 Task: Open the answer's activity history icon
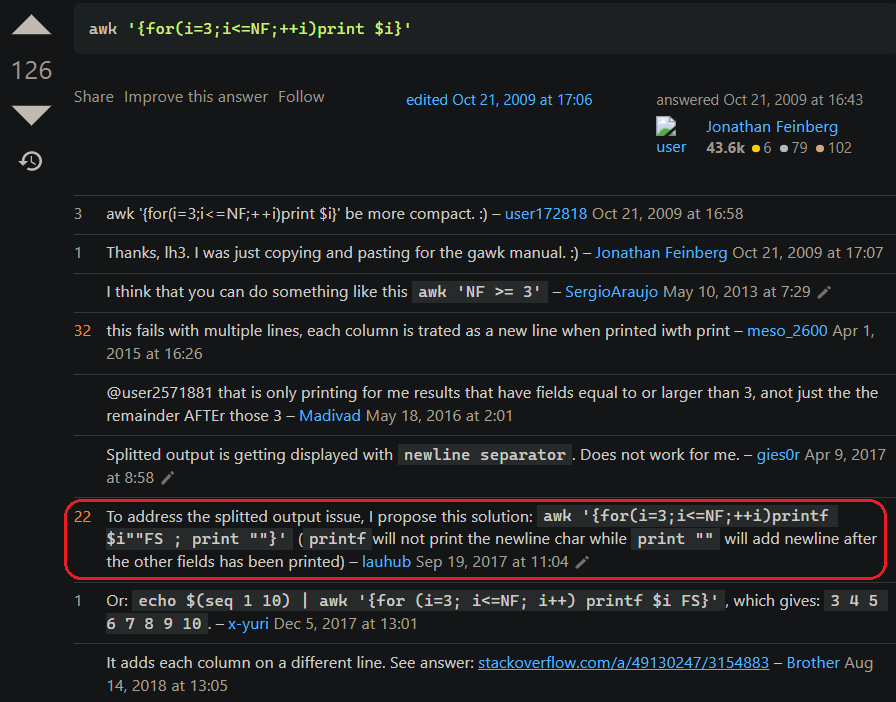tap(31, 160)
